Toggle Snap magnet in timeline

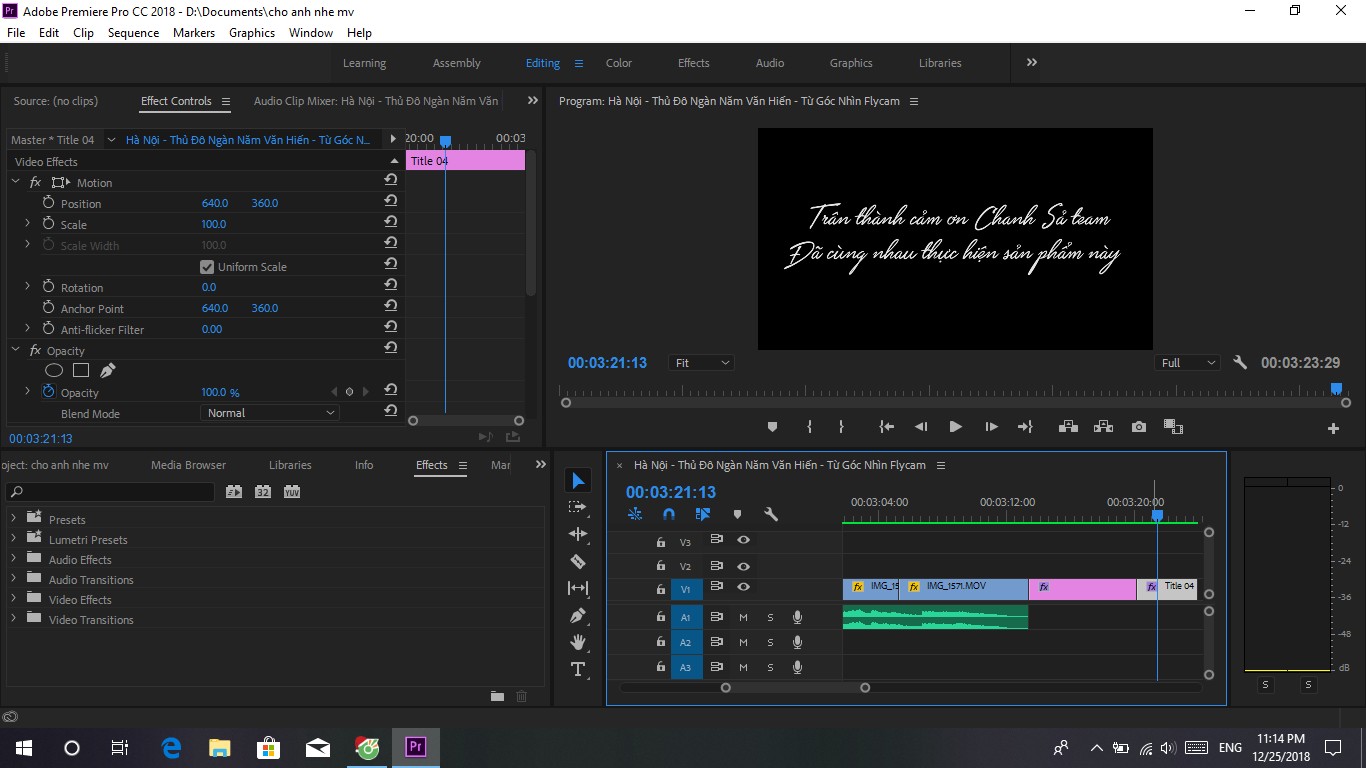coord(669,514)
